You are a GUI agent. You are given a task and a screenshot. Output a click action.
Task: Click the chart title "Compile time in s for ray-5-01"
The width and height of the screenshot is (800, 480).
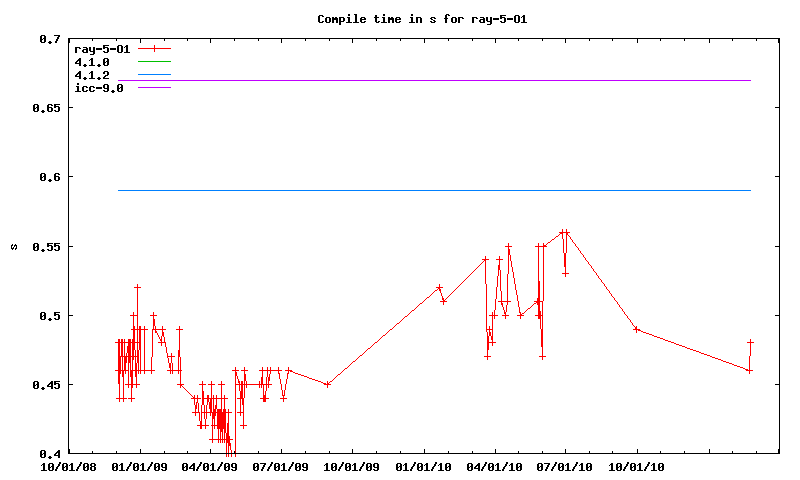[x=401, y=19]
